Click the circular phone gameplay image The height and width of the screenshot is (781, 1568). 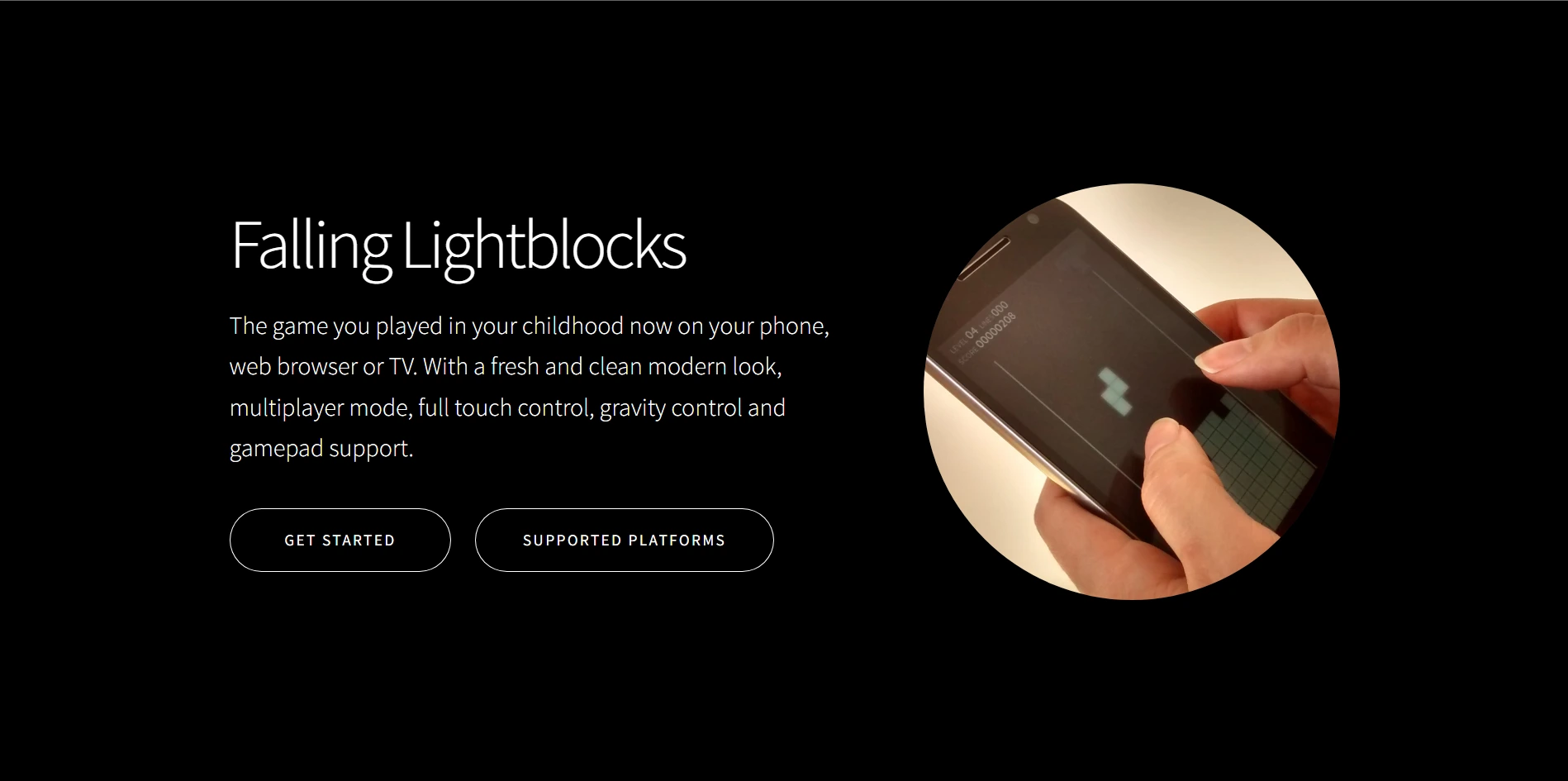(1131, 391)
